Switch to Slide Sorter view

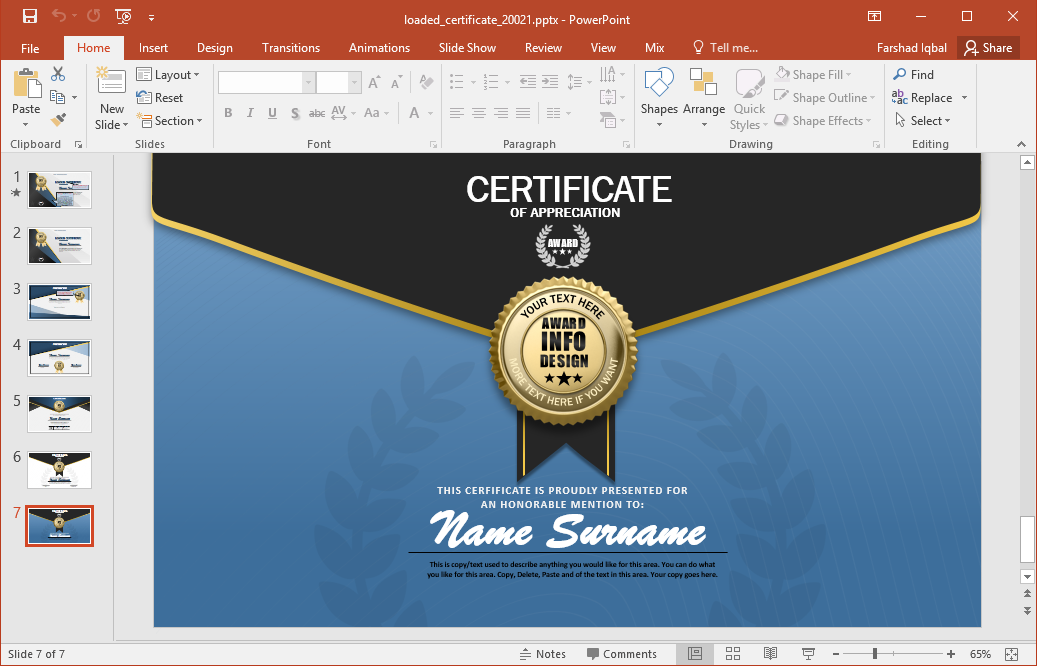[732, 654]
